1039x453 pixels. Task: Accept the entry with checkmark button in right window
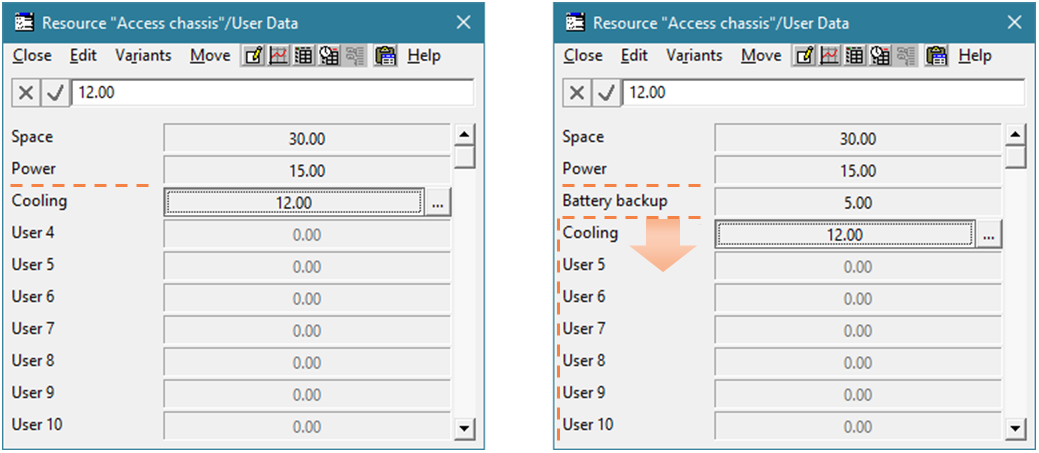(x=605, y=92)
